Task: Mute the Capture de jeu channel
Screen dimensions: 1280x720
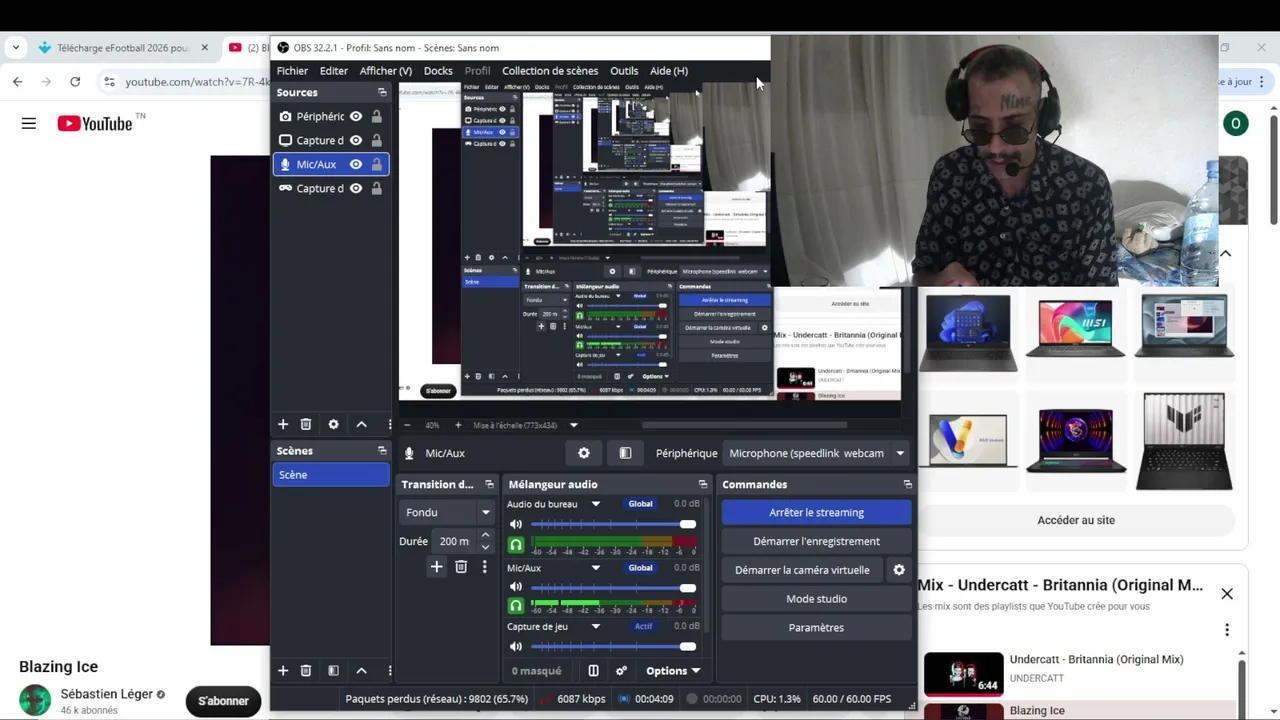Action: click(516, 646)
